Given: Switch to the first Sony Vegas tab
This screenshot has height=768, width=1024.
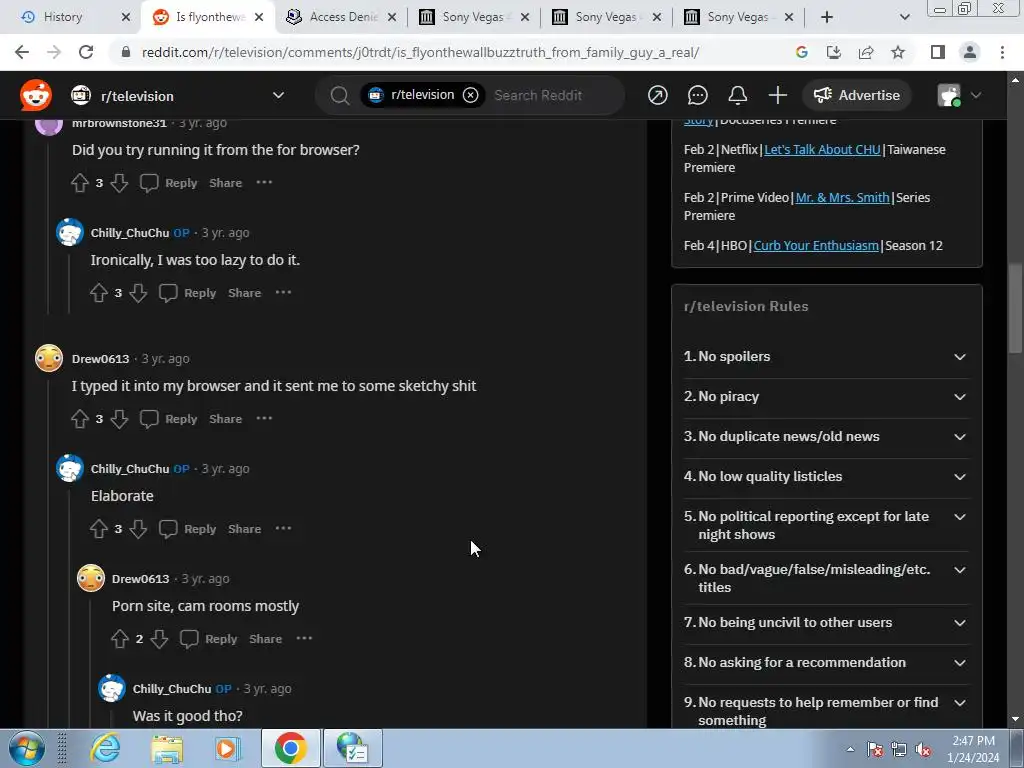Looking at the screenshot, I should (473, 17).
